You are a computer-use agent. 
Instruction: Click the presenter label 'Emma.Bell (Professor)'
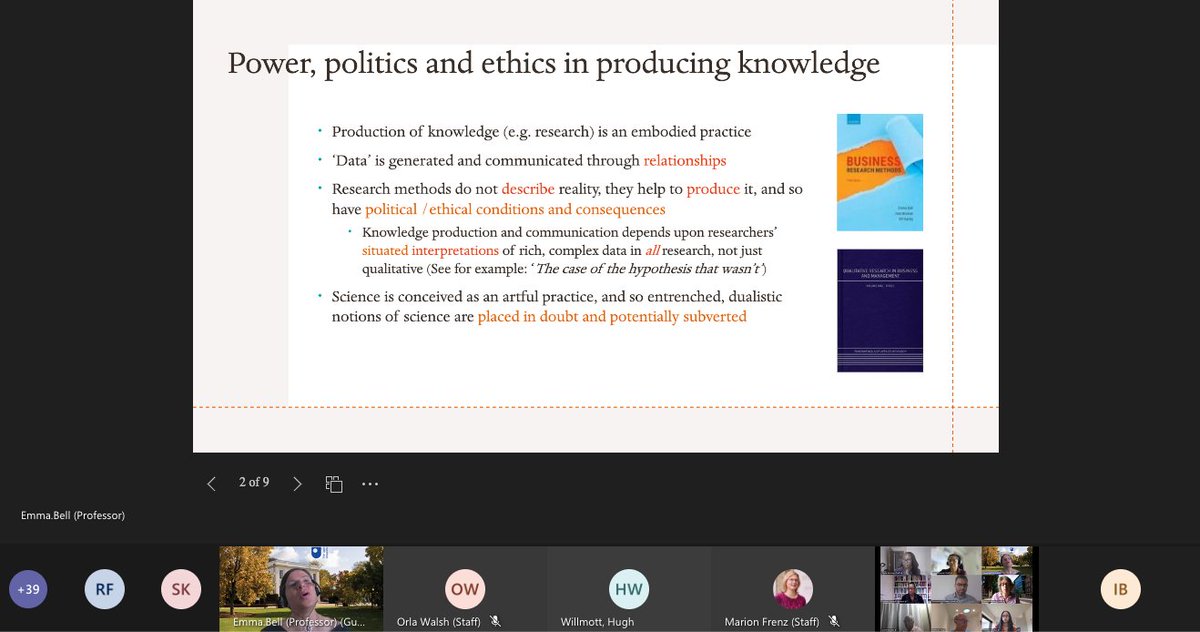[73, 516]
